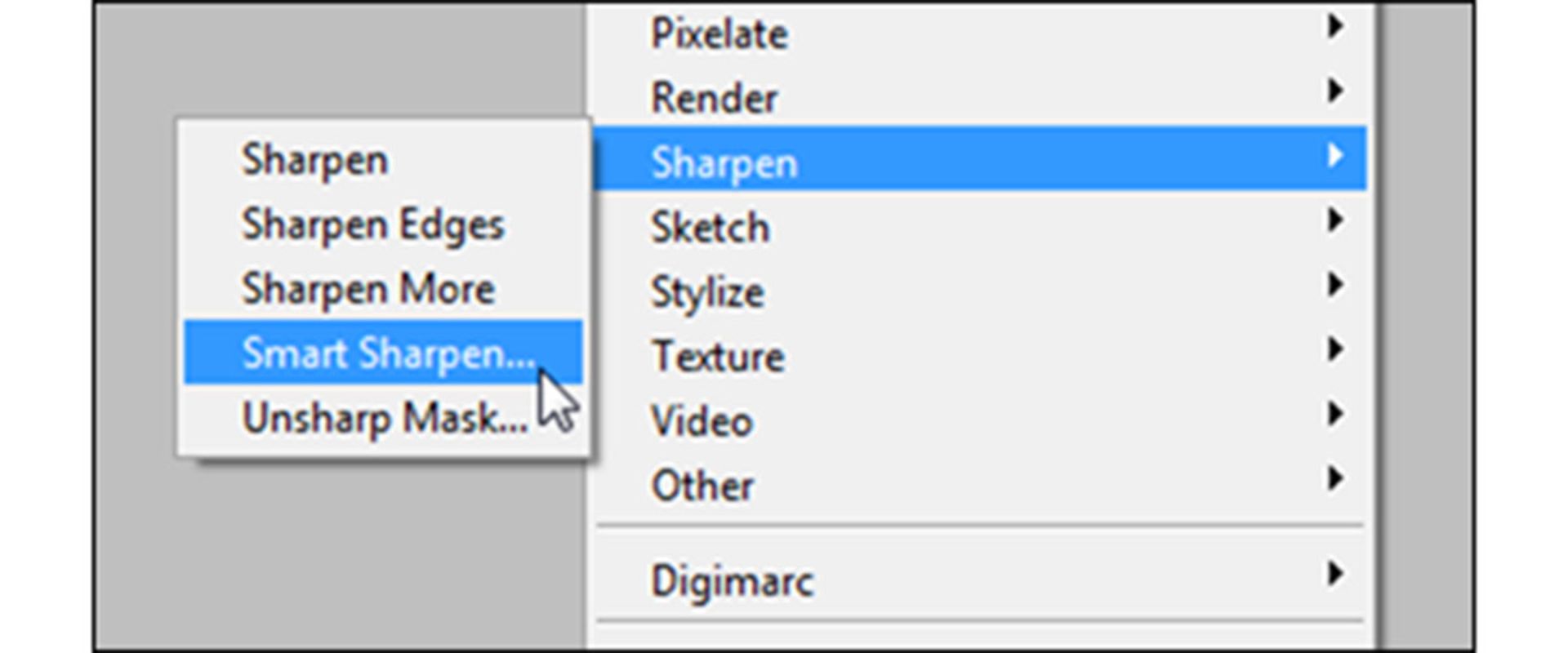Click the highlighted Sharpen filter category
The width and height of the screenshot is (1568, 653).
coord(980,159)
